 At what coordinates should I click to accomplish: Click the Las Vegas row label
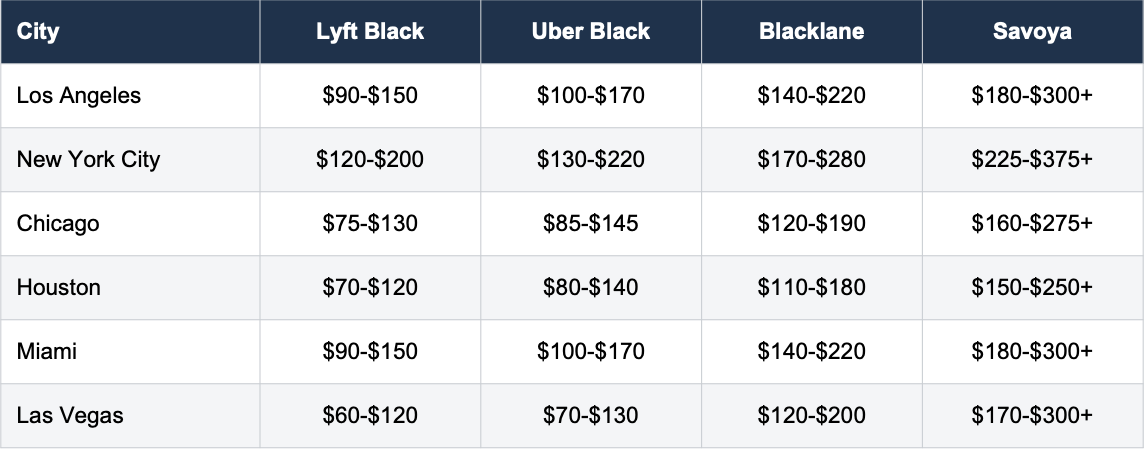(x=70, y=416)
